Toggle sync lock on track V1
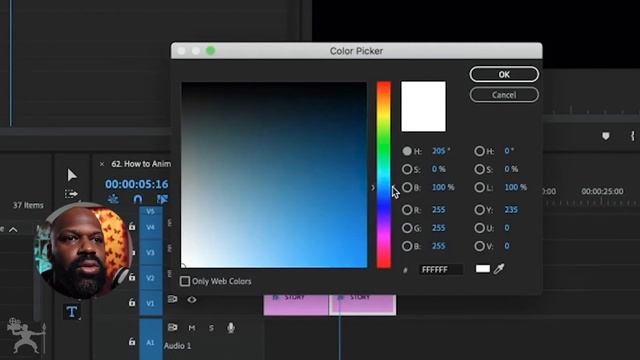 (x=172, y=299)
